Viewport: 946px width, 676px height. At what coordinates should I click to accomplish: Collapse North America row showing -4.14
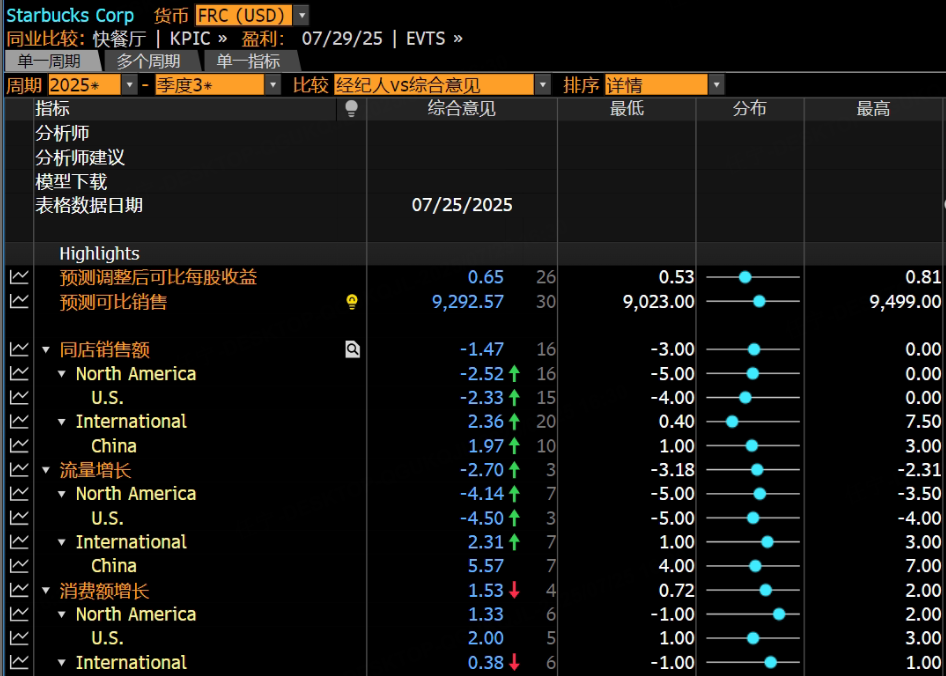point(62,494)
